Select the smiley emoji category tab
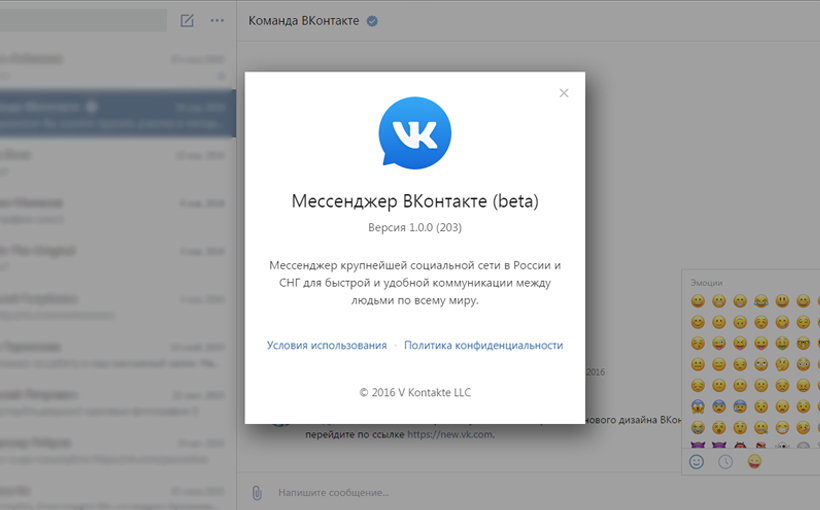Image resolution: width=820 pixels, height=510 pixels. tap(697, 461)
